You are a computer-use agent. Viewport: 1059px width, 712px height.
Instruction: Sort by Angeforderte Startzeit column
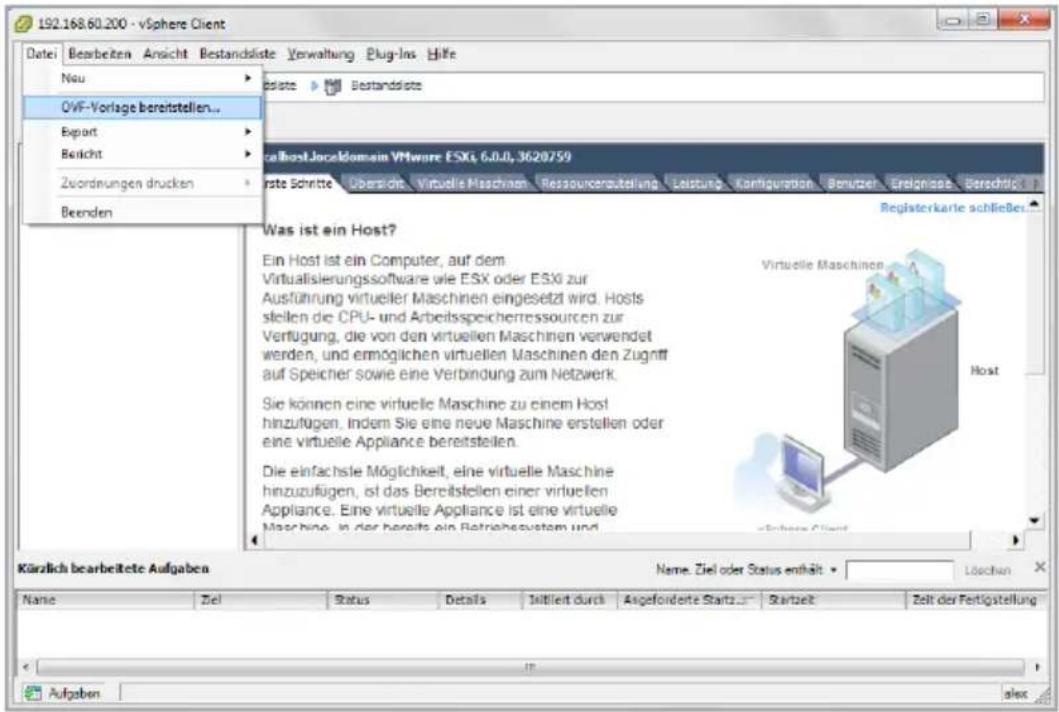point(690,600)
